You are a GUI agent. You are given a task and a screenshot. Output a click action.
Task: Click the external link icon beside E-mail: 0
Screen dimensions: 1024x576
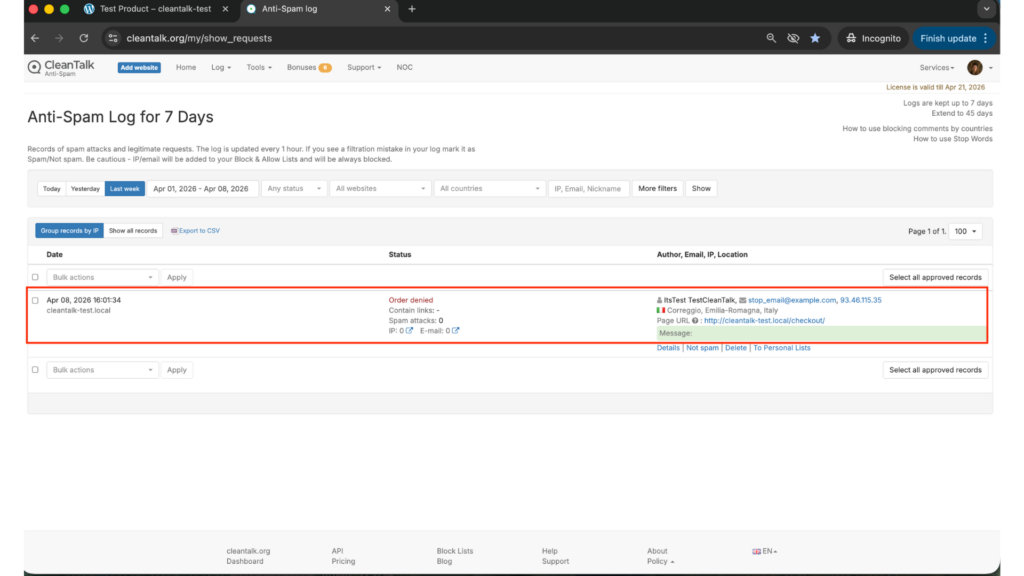(x=456, y=330)
